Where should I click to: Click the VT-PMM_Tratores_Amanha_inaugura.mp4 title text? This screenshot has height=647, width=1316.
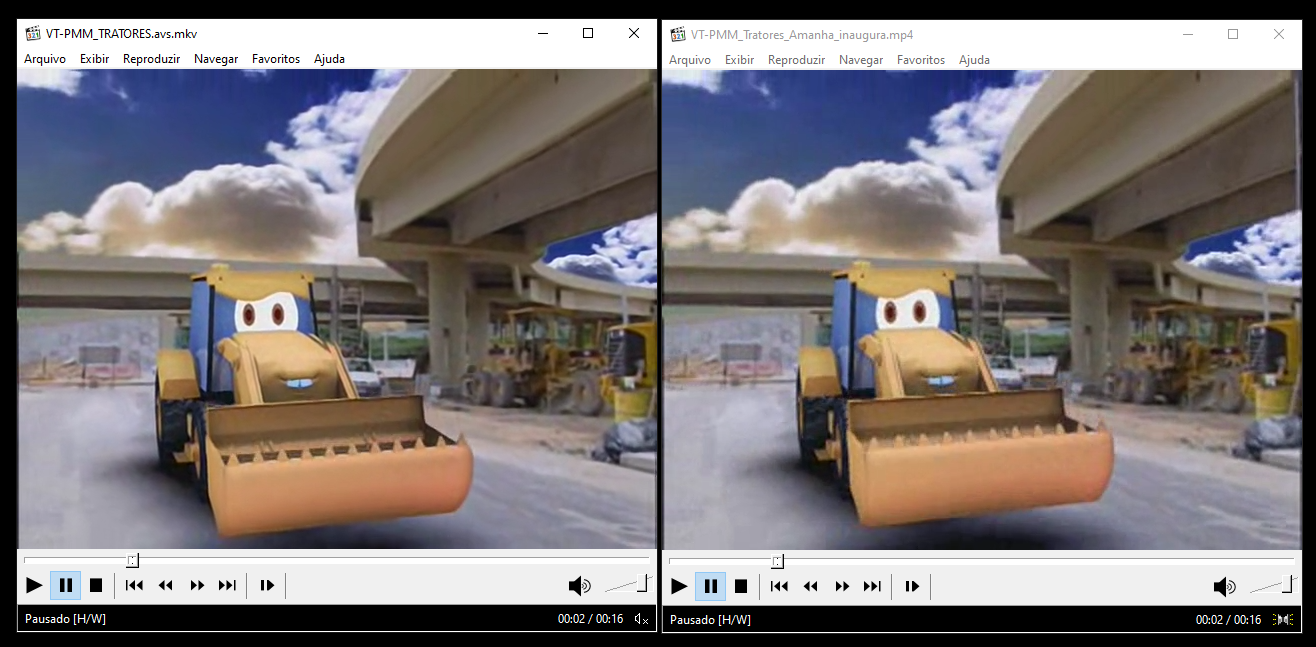[x=802, y=34]
